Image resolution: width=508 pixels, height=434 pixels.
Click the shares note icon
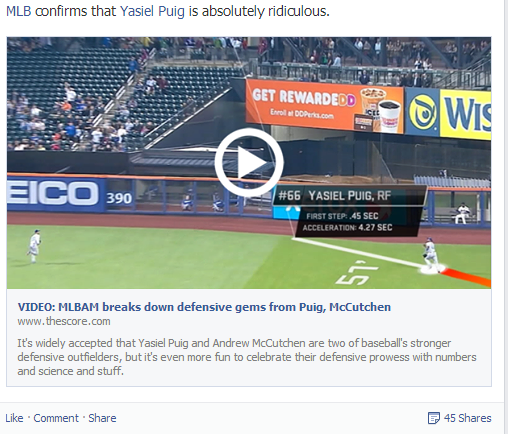click(433, 418)
